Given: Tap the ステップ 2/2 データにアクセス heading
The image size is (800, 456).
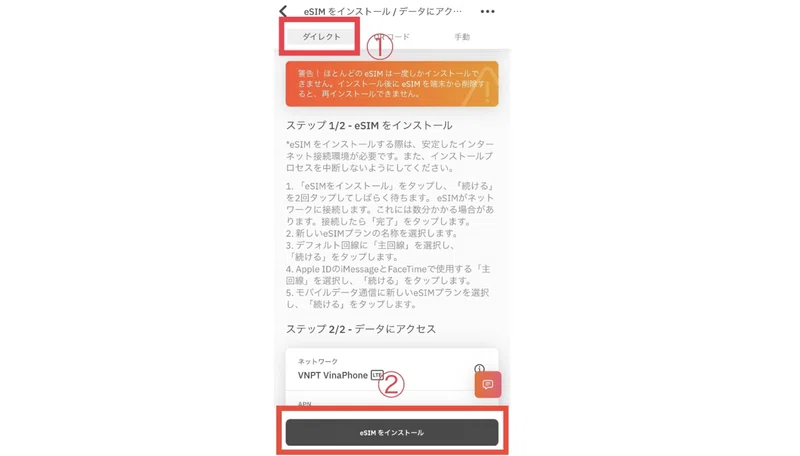Looking at the screenshot, I should point(361,329).
